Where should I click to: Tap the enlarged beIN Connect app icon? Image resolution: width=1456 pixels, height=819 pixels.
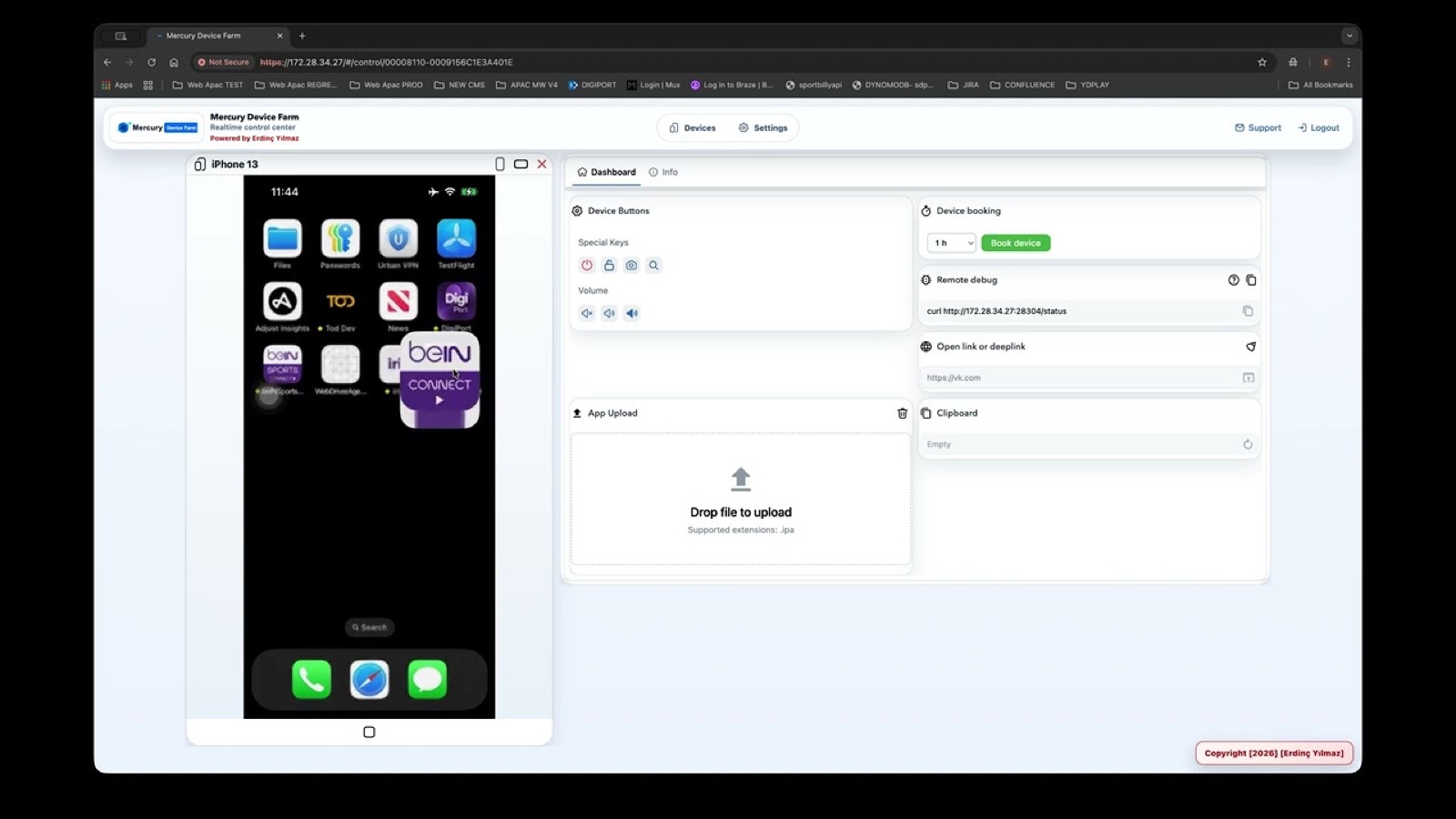440,380
